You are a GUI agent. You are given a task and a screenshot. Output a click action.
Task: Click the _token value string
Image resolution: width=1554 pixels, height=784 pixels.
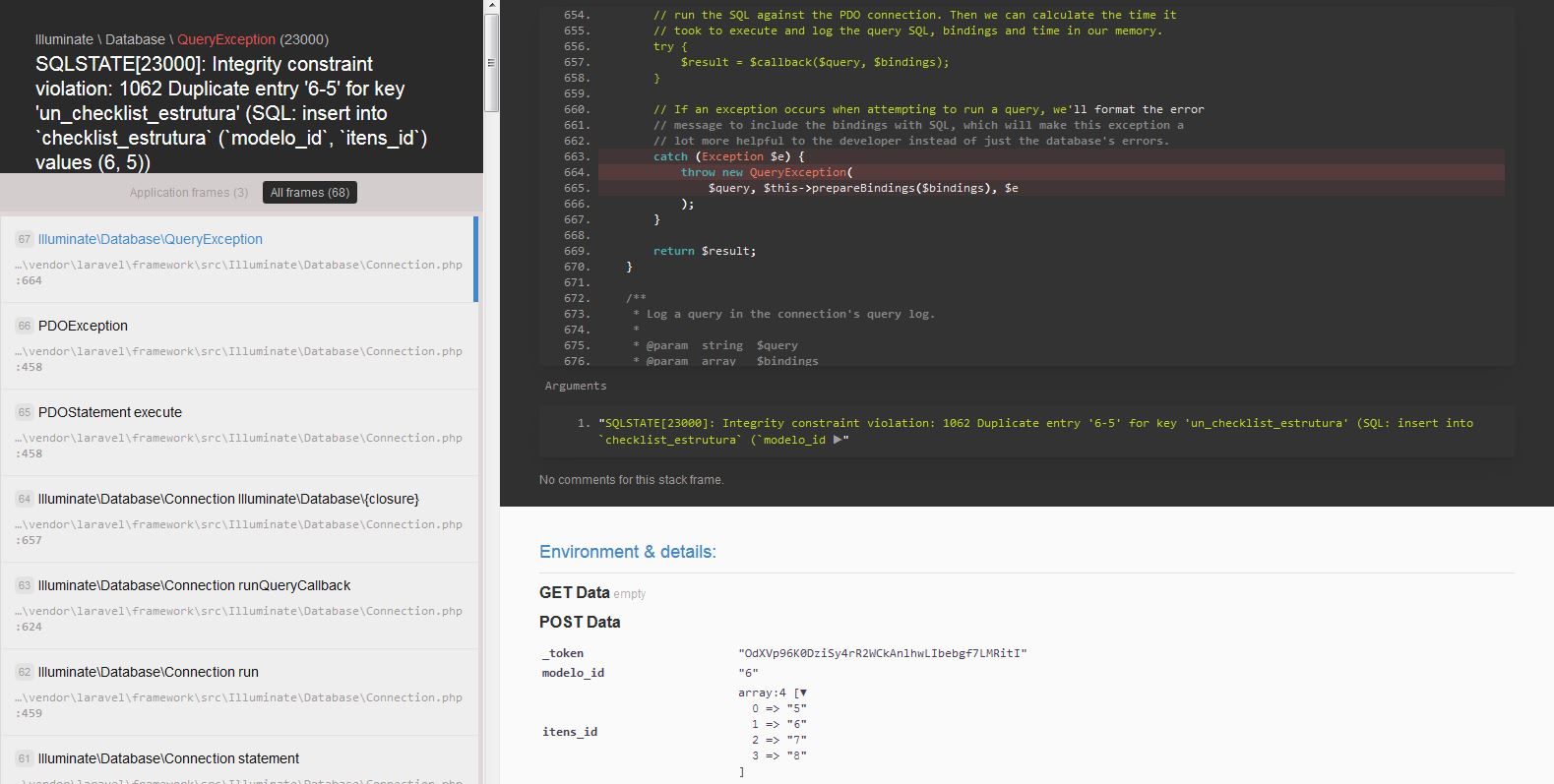[883, 653]
